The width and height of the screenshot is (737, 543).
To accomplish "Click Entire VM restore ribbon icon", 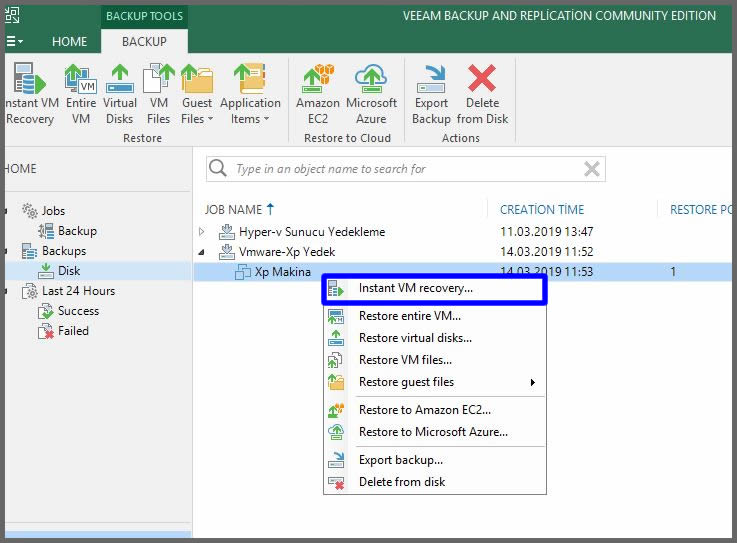I will (80, 78).
